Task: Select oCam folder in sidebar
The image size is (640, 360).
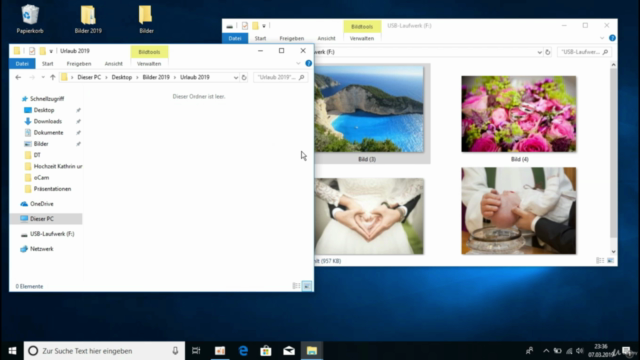Action: pyautogui.click(x=41, y=178)
